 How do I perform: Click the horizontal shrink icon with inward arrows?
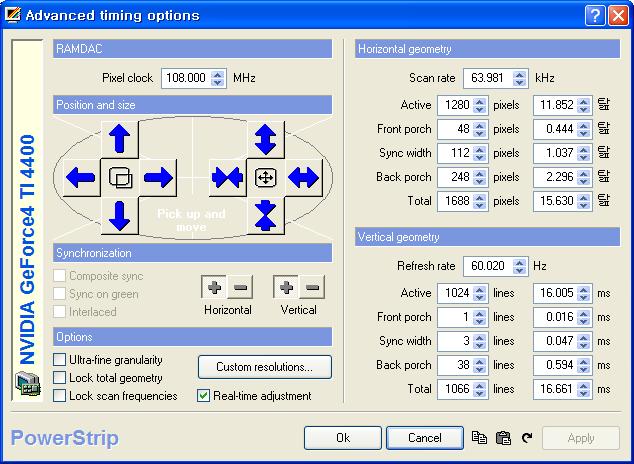coord(227,178)
